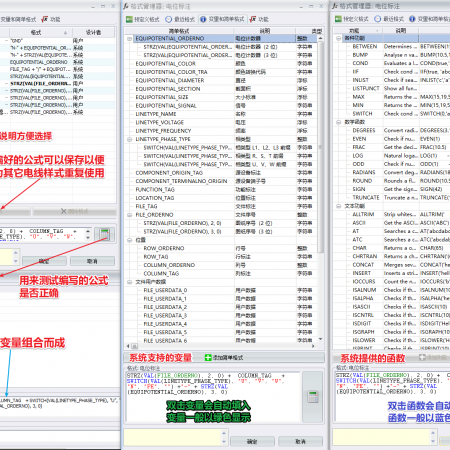Select the EQUIPOTENTIAL_COLOR variable row

coord(221,64)
